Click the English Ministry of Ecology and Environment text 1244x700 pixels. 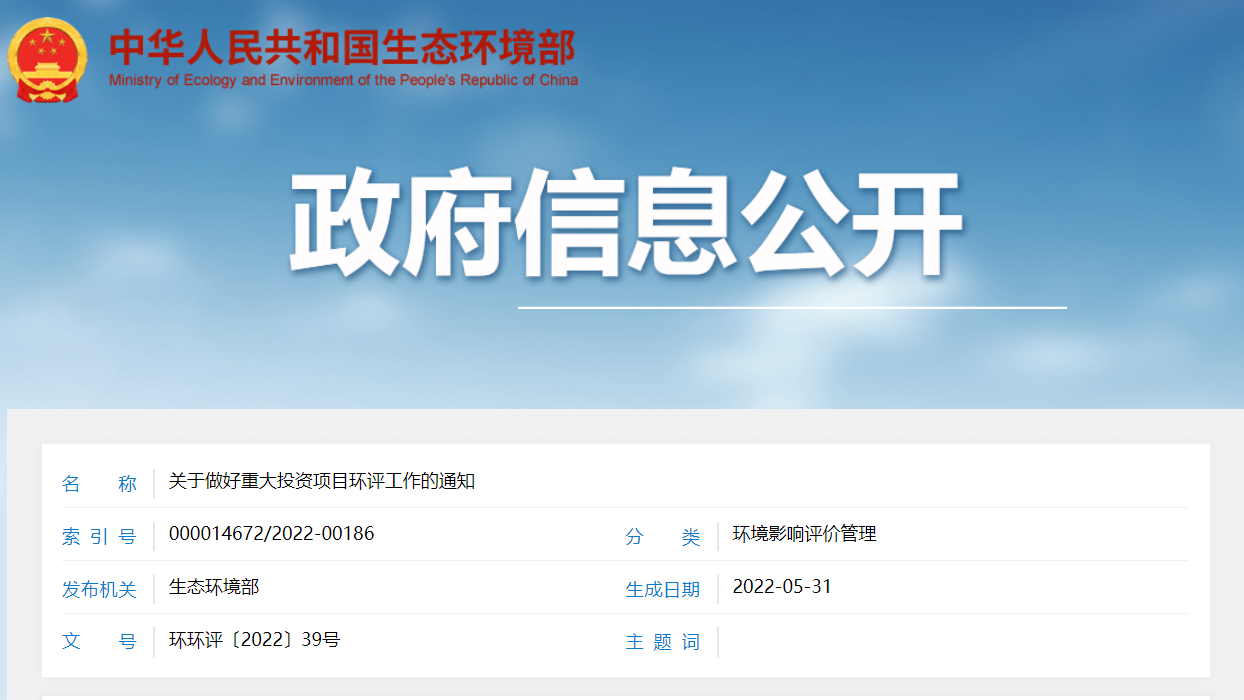pyautogui.click(x=343, y=80)
